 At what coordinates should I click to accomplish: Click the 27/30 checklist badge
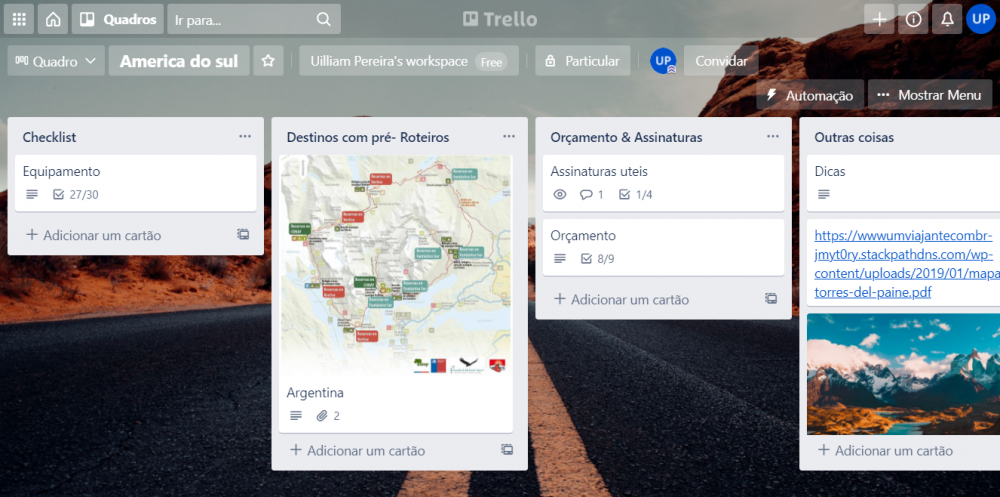click(x=76, y=195)
